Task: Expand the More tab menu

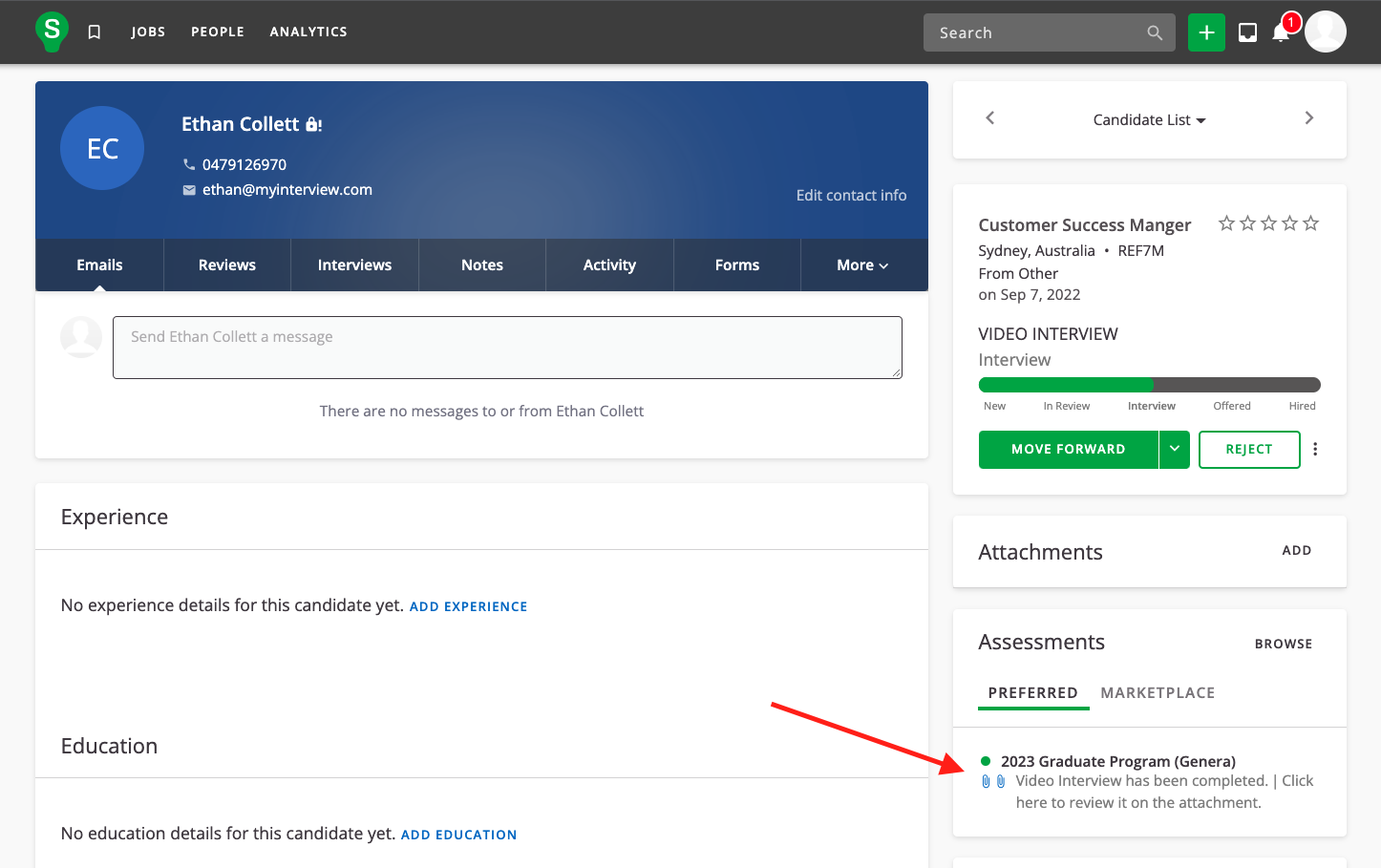Action: (862, 265)
